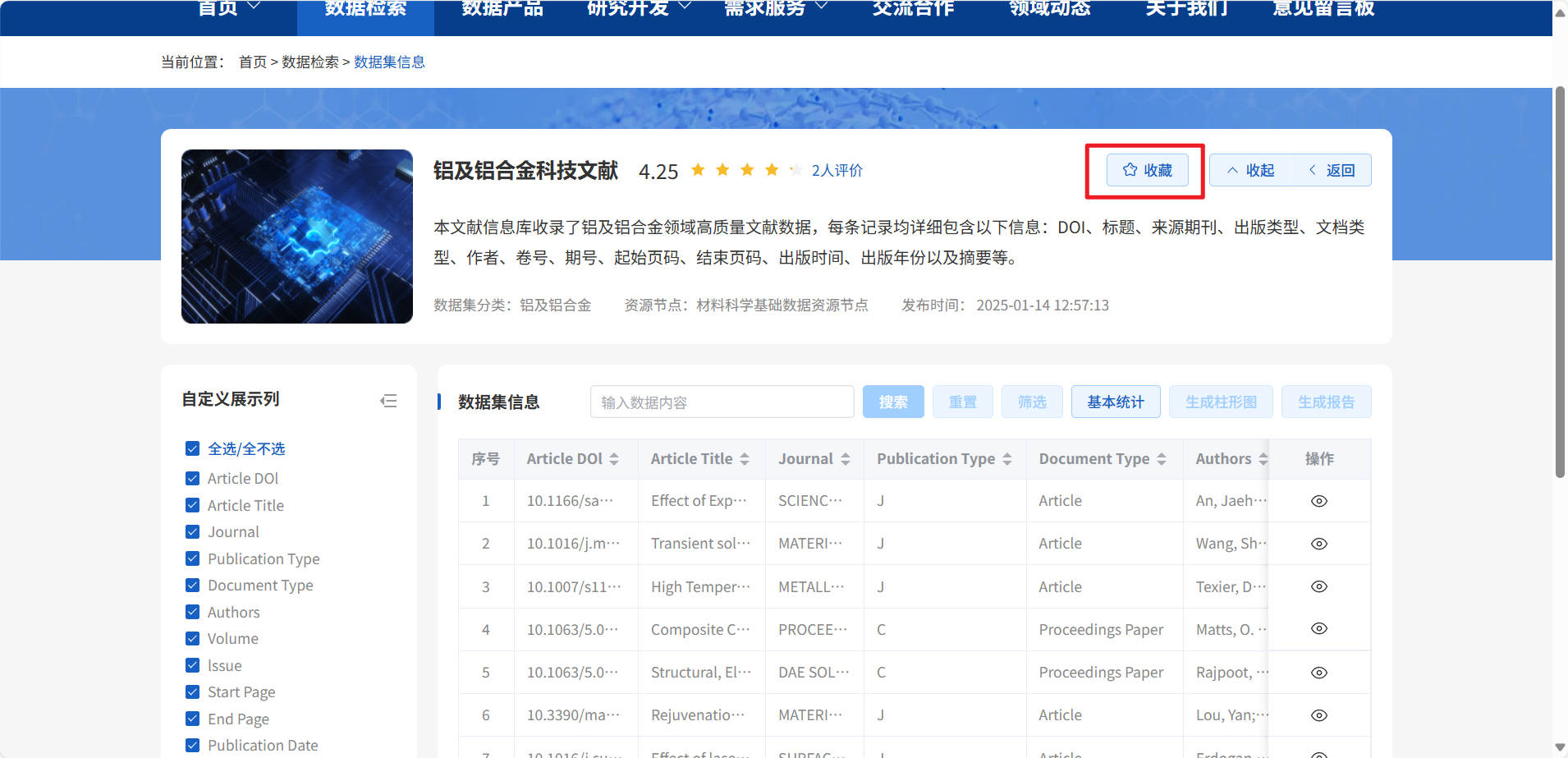1568x758 pixels.
Task: View details of row 1 eye icon
Action: point(1318,501)
